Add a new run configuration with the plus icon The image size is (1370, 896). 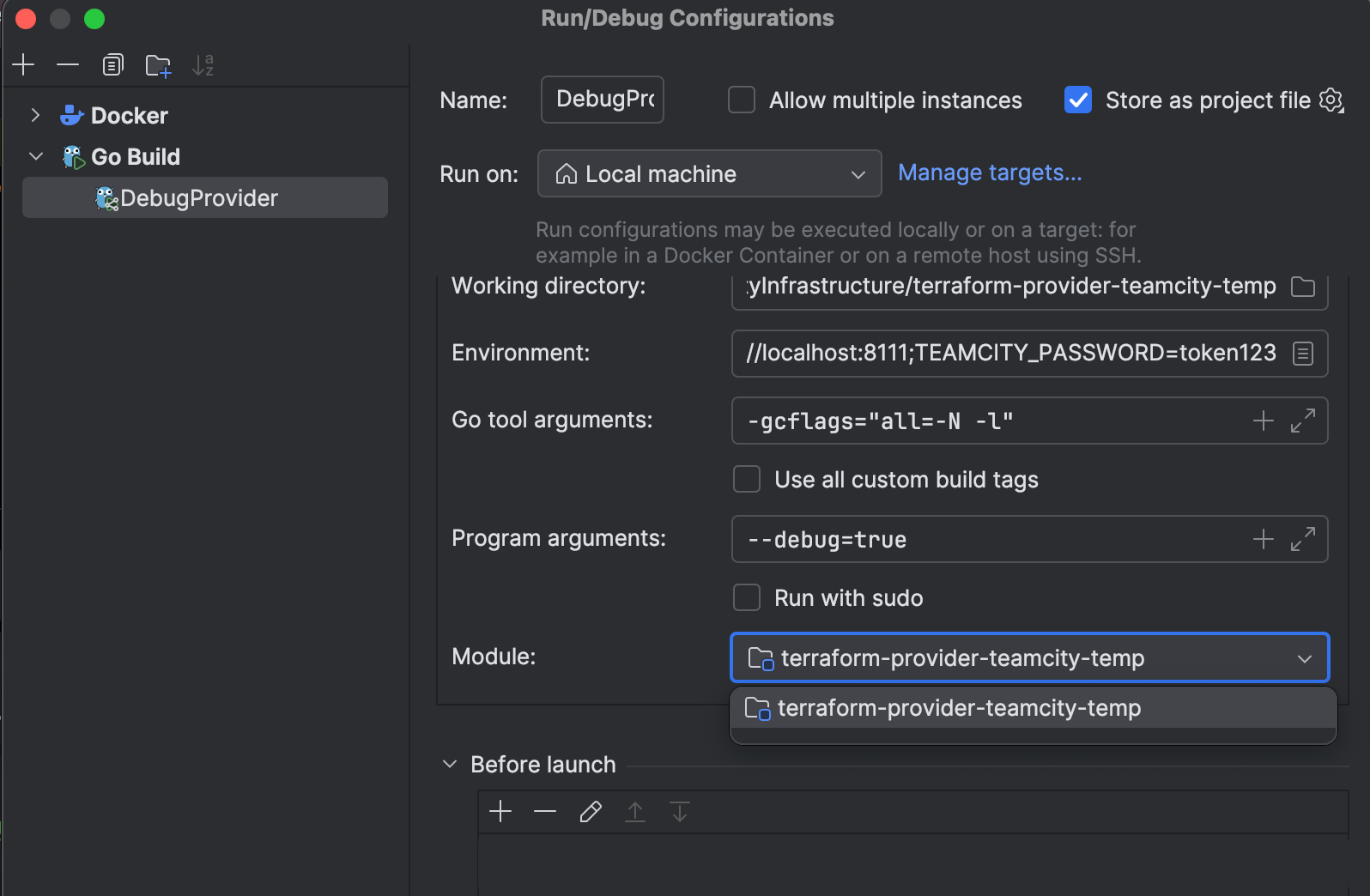point(23,65)
